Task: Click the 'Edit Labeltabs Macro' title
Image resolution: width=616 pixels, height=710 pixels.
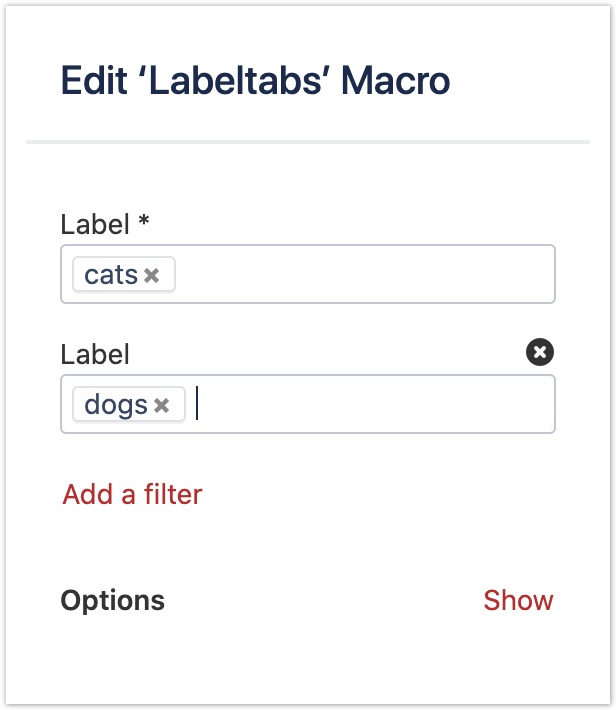Action: click(x=255, y=80)
